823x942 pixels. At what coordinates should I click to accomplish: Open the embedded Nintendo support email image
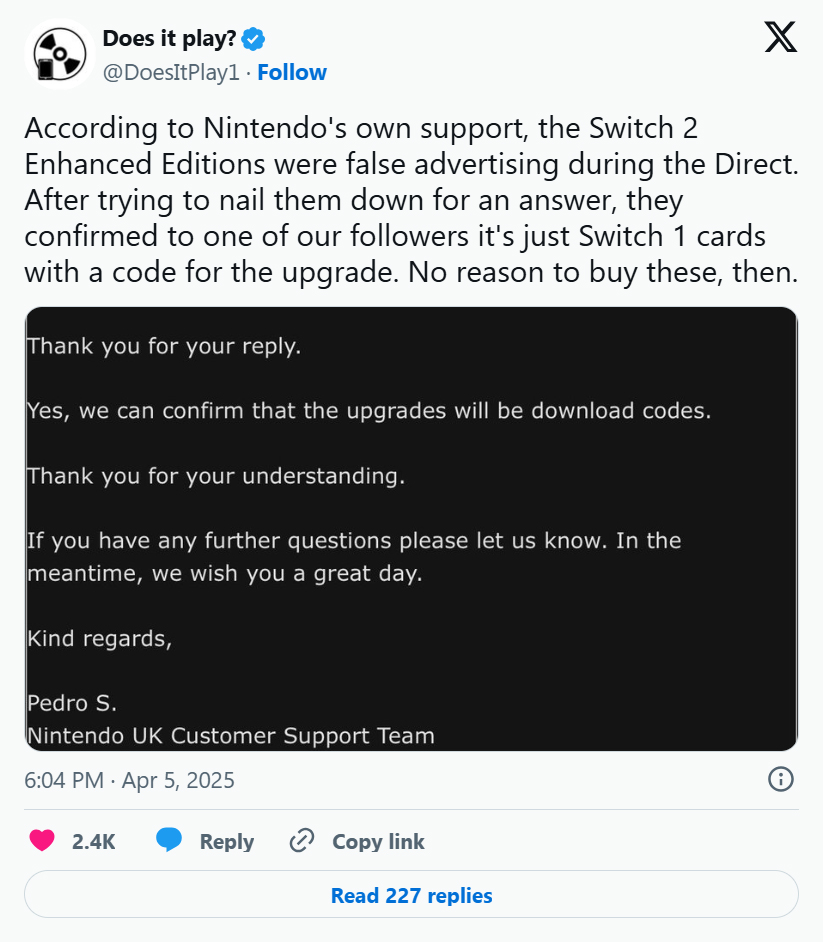(412, 529)
